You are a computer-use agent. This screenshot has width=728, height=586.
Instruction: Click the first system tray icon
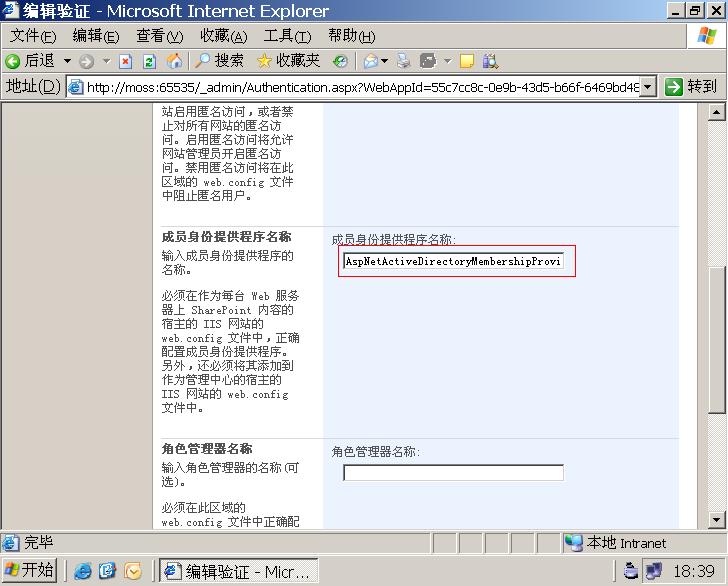pos(630,571)
